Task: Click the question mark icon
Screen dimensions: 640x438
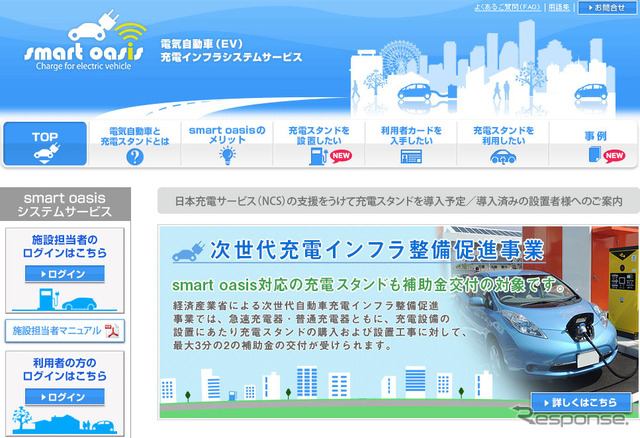Action: (135, 157)
